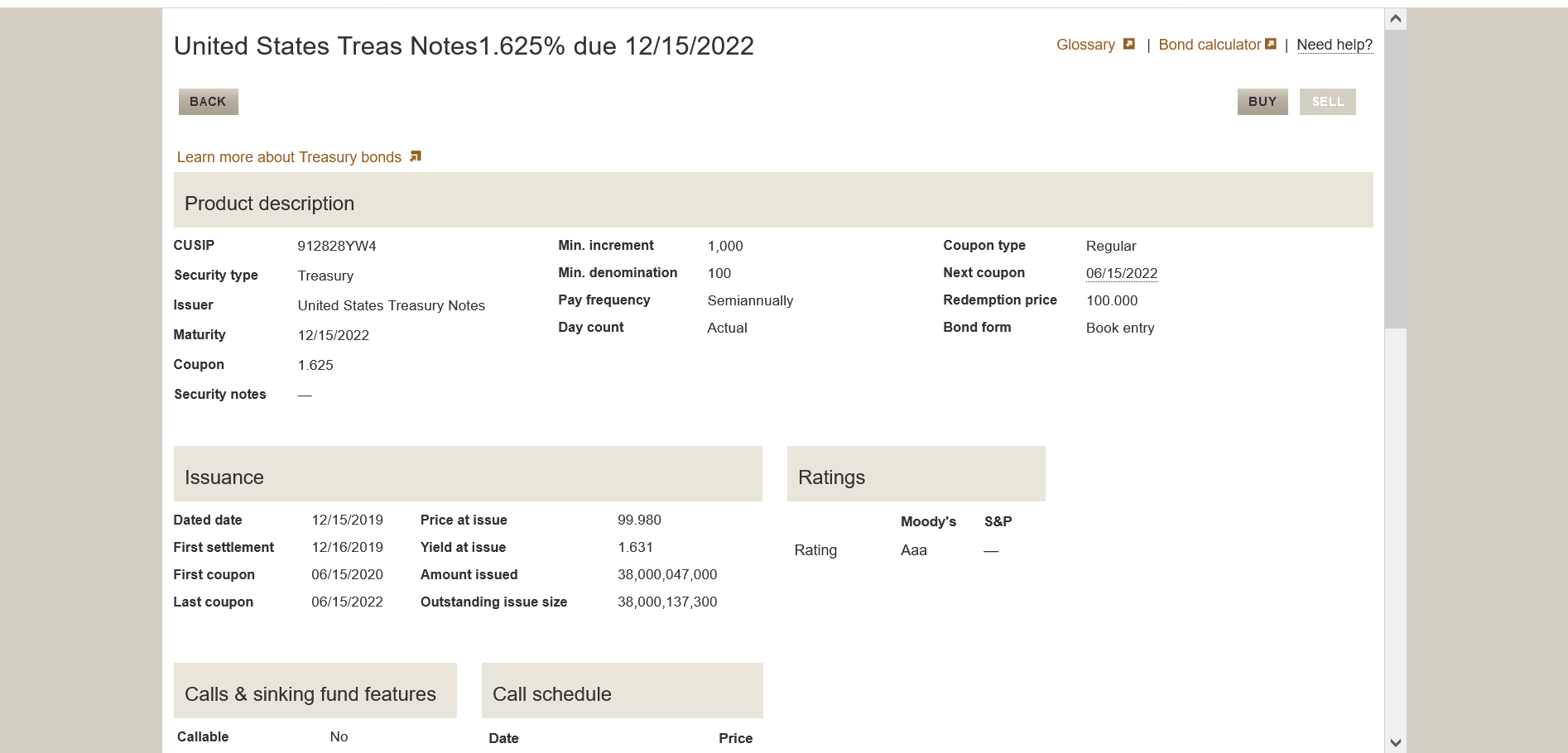Click the Day count value Actual
Image resolution: width=1568 pixels, height=753 pixels.
click(x=727, y=328)
